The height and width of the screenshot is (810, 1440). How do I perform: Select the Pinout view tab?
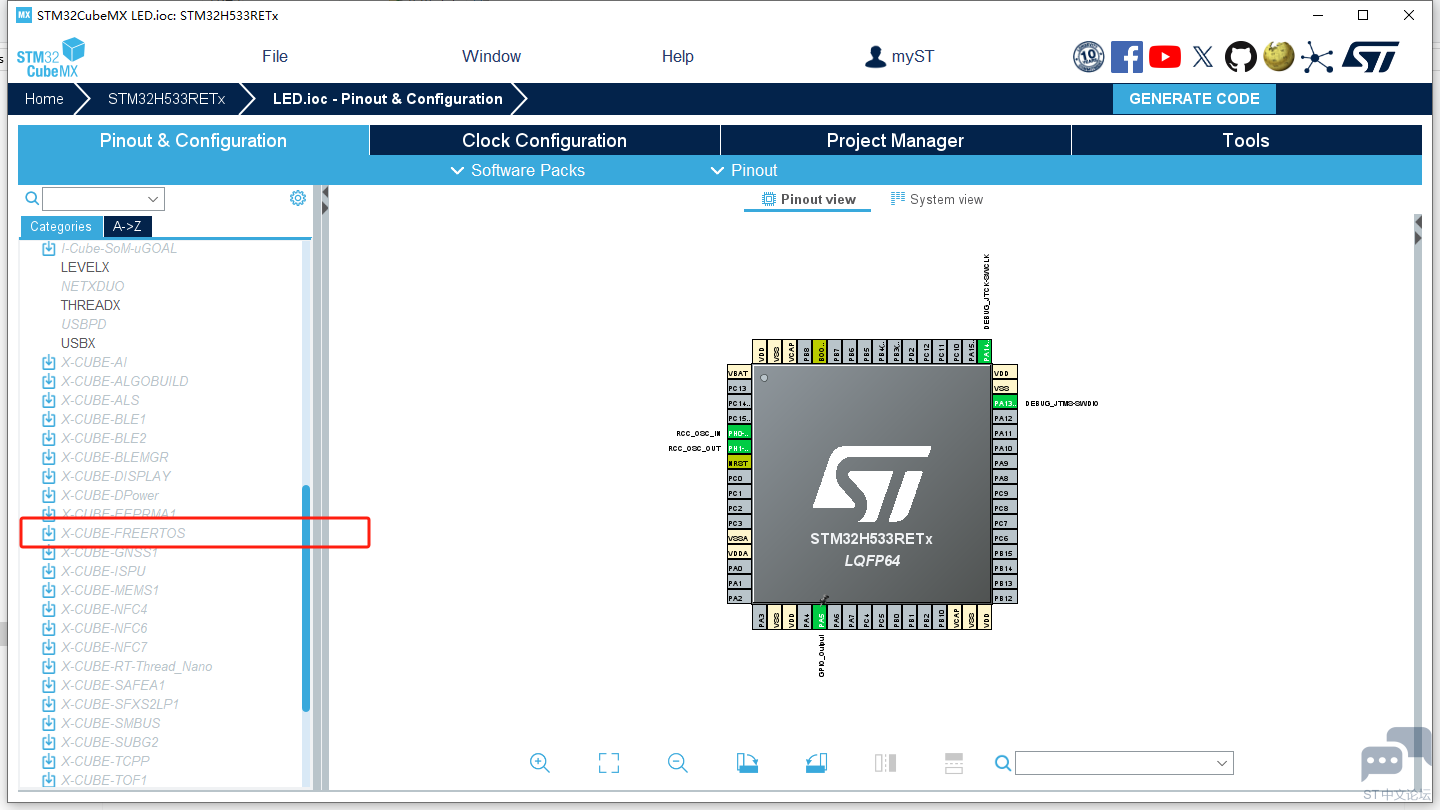pos(808,199)
